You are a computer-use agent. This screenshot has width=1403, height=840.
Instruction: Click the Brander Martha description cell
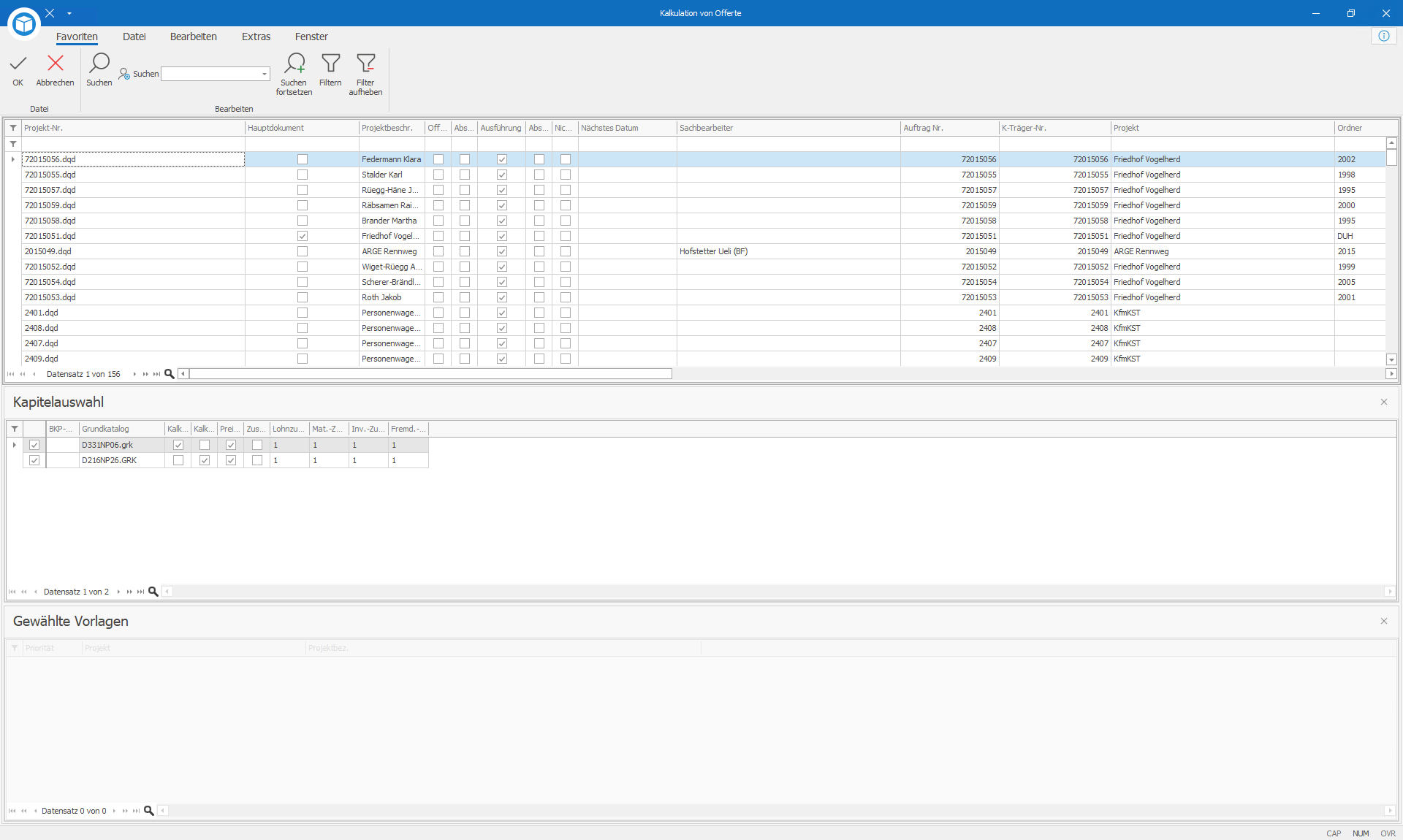392,221
